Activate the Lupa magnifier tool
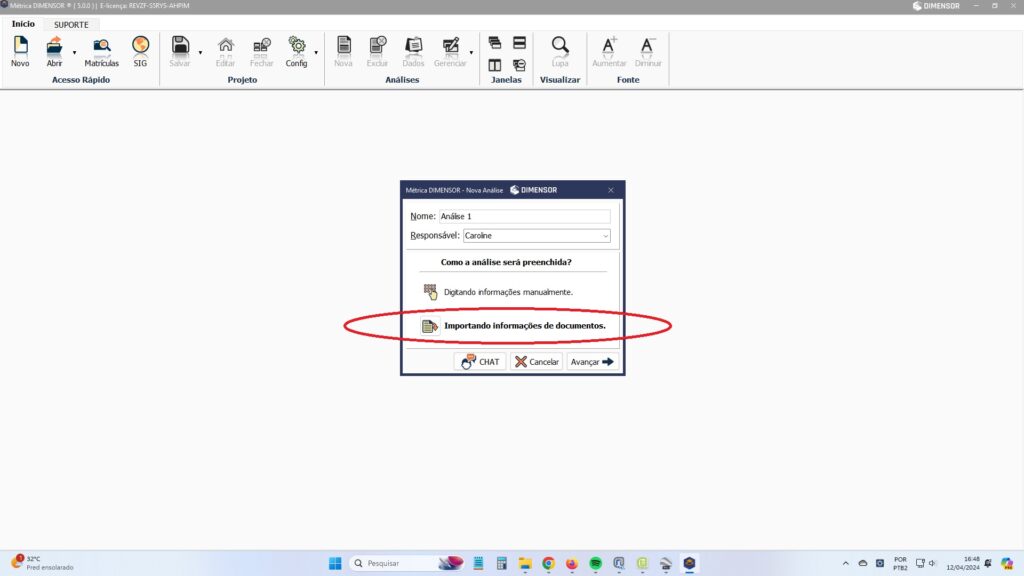1024x576 pixels. click(x=560, y=52)
